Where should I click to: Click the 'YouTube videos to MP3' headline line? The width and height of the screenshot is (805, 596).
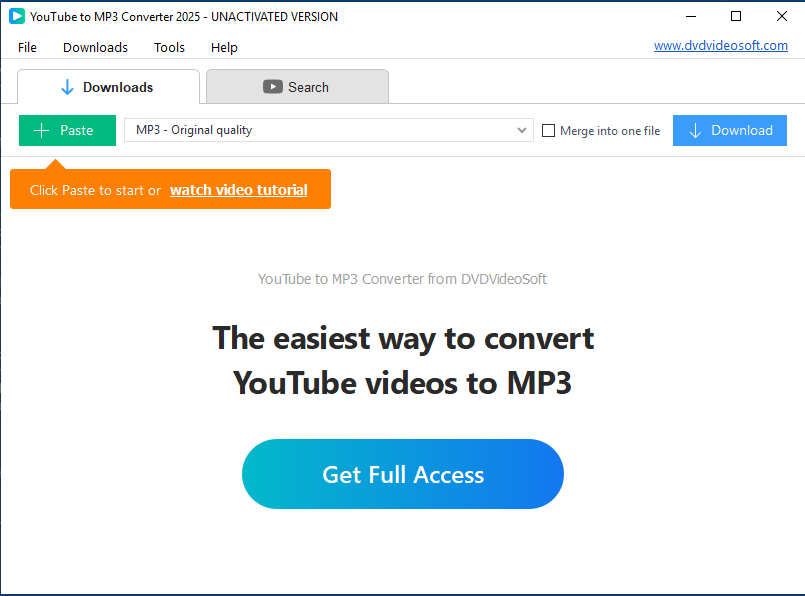[x=402, y=383]
